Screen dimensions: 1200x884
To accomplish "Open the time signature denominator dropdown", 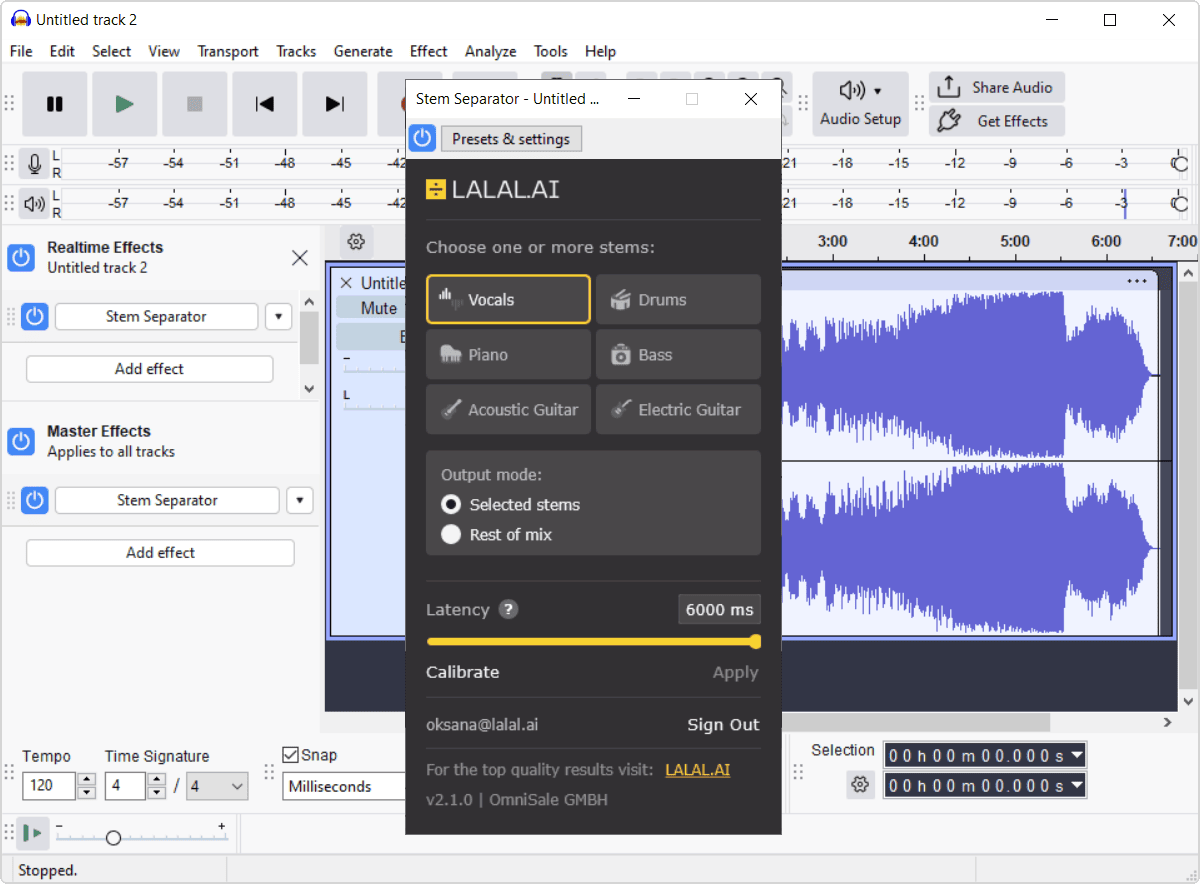I will (217, 787).
